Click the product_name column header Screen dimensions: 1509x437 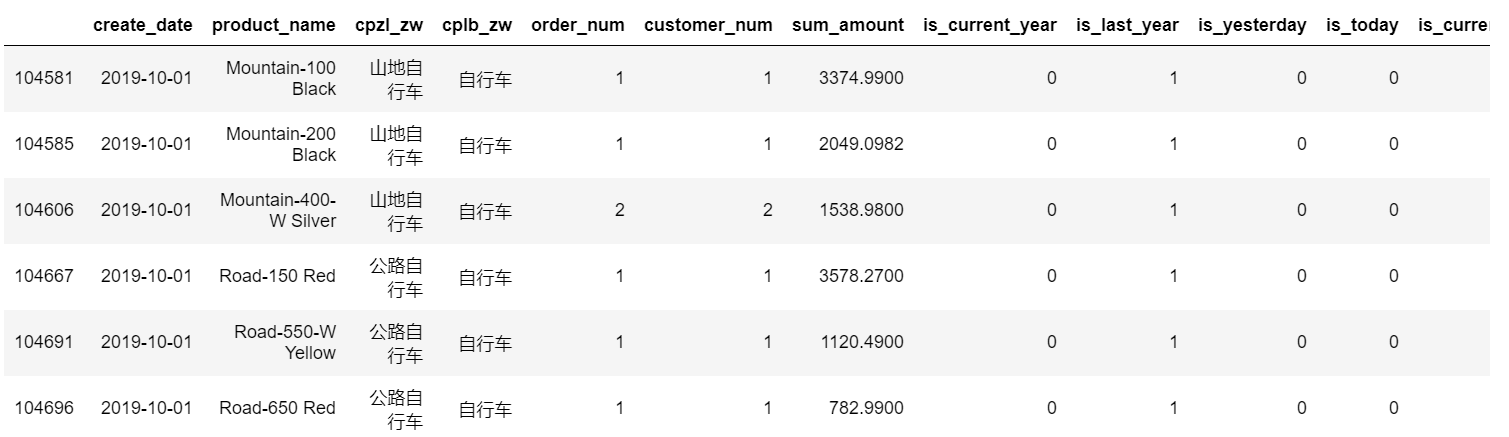pos(274,25)
